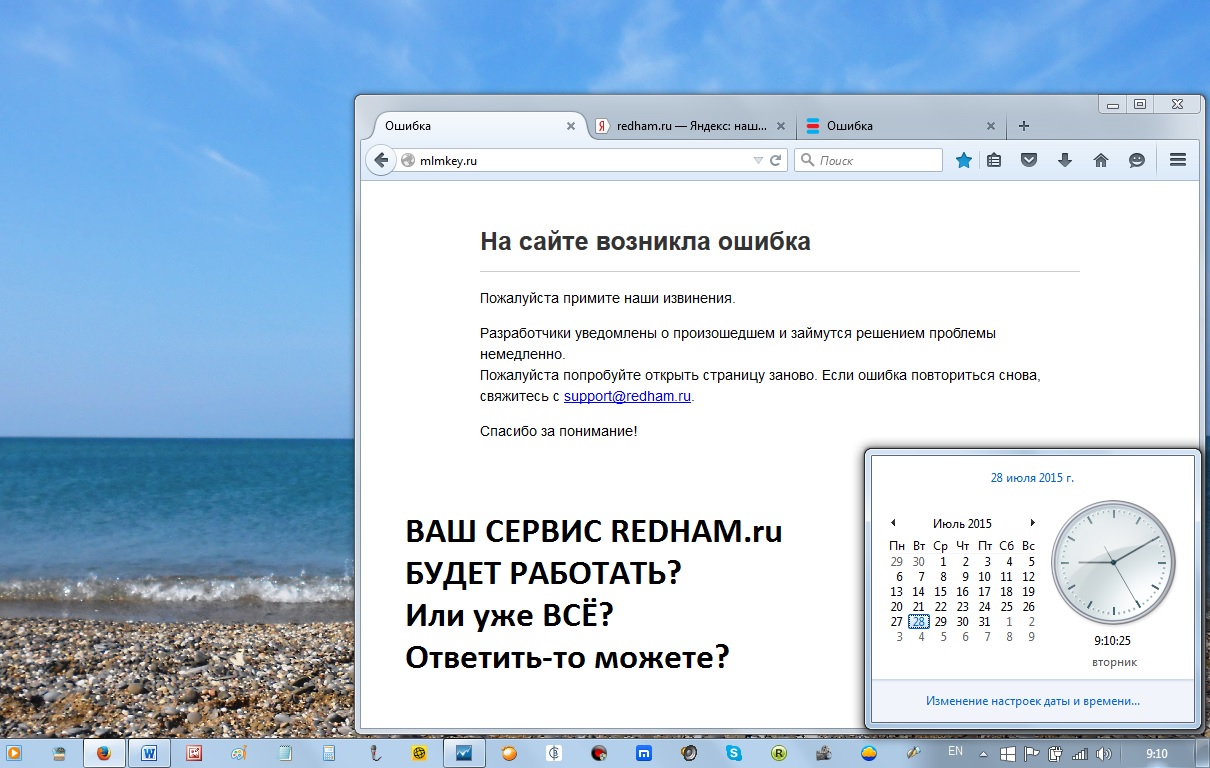Expand the URL bar history dropdown
Screen dimensions: 1210x768
tap(758, 160)
